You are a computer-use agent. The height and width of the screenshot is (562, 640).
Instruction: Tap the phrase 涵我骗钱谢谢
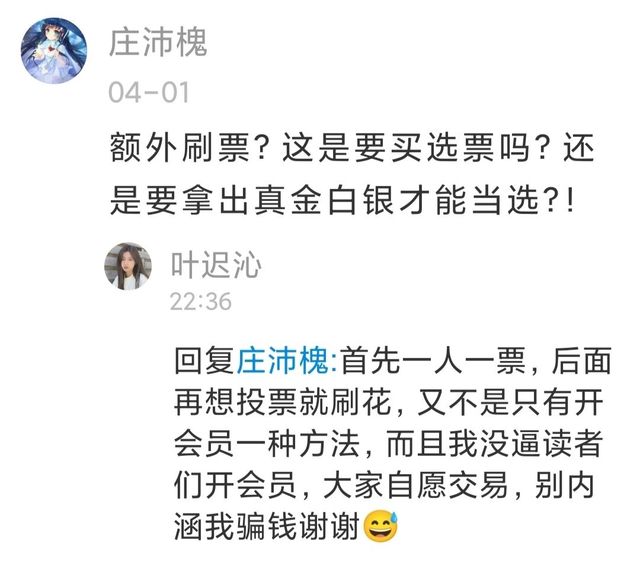(x=267, y=526)
